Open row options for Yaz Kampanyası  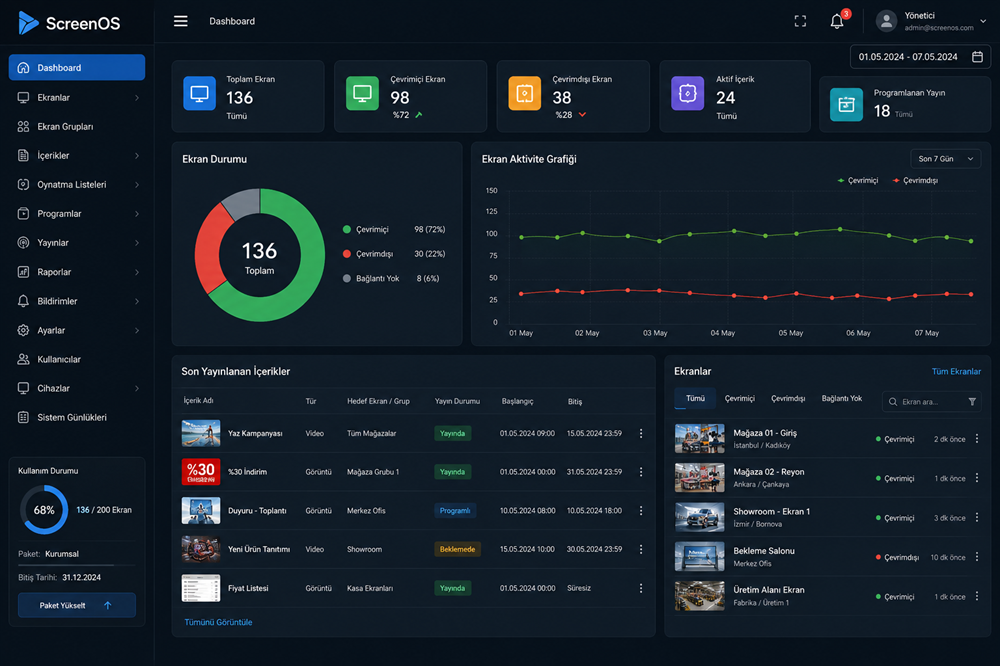click(x=641, y=433)
